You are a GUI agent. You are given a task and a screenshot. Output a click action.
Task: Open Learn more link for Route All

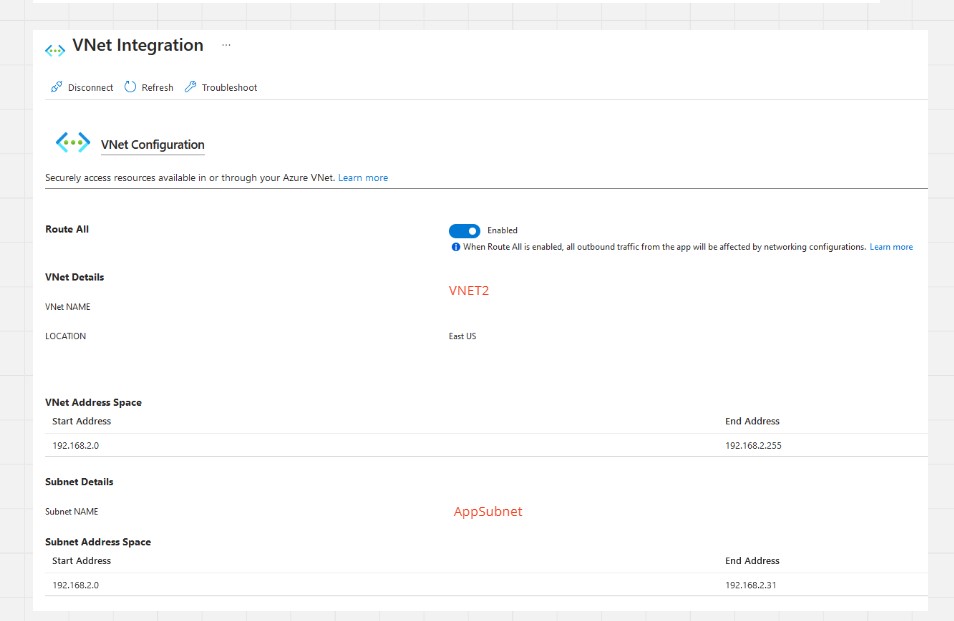891,247
